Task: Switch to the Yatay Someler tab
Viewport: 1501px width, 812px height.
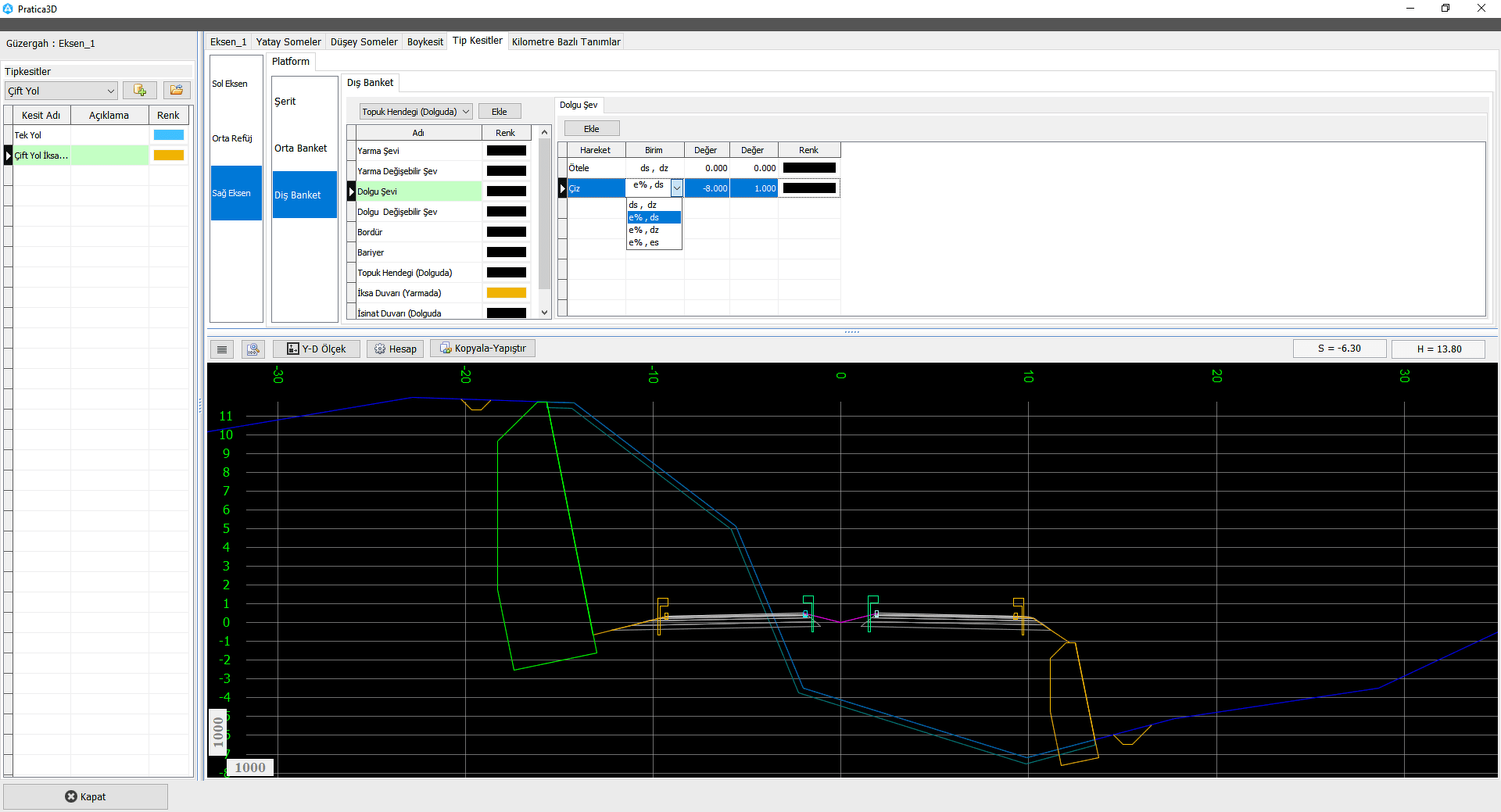Action: tap(288, 42)
